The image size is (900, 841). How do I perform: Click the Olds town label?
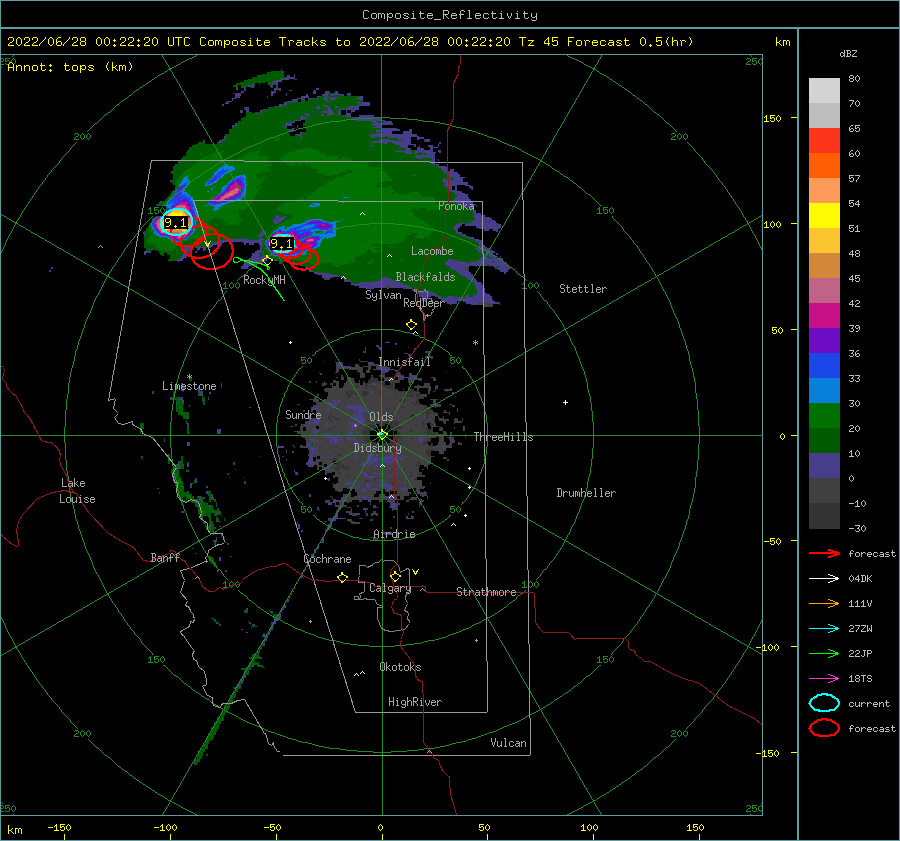point(381,417)
